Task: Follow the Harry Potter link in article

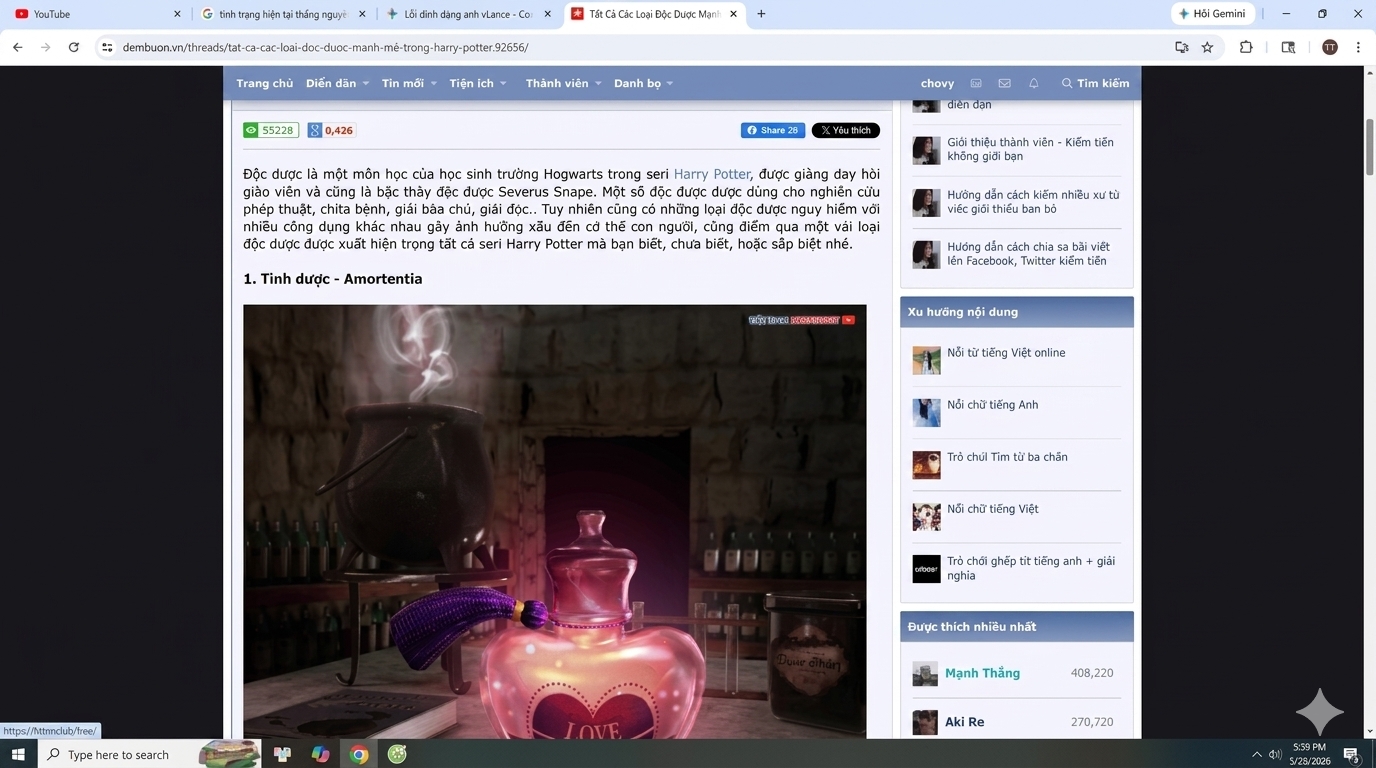Action: pyautogui.click(x=712, y=174)
